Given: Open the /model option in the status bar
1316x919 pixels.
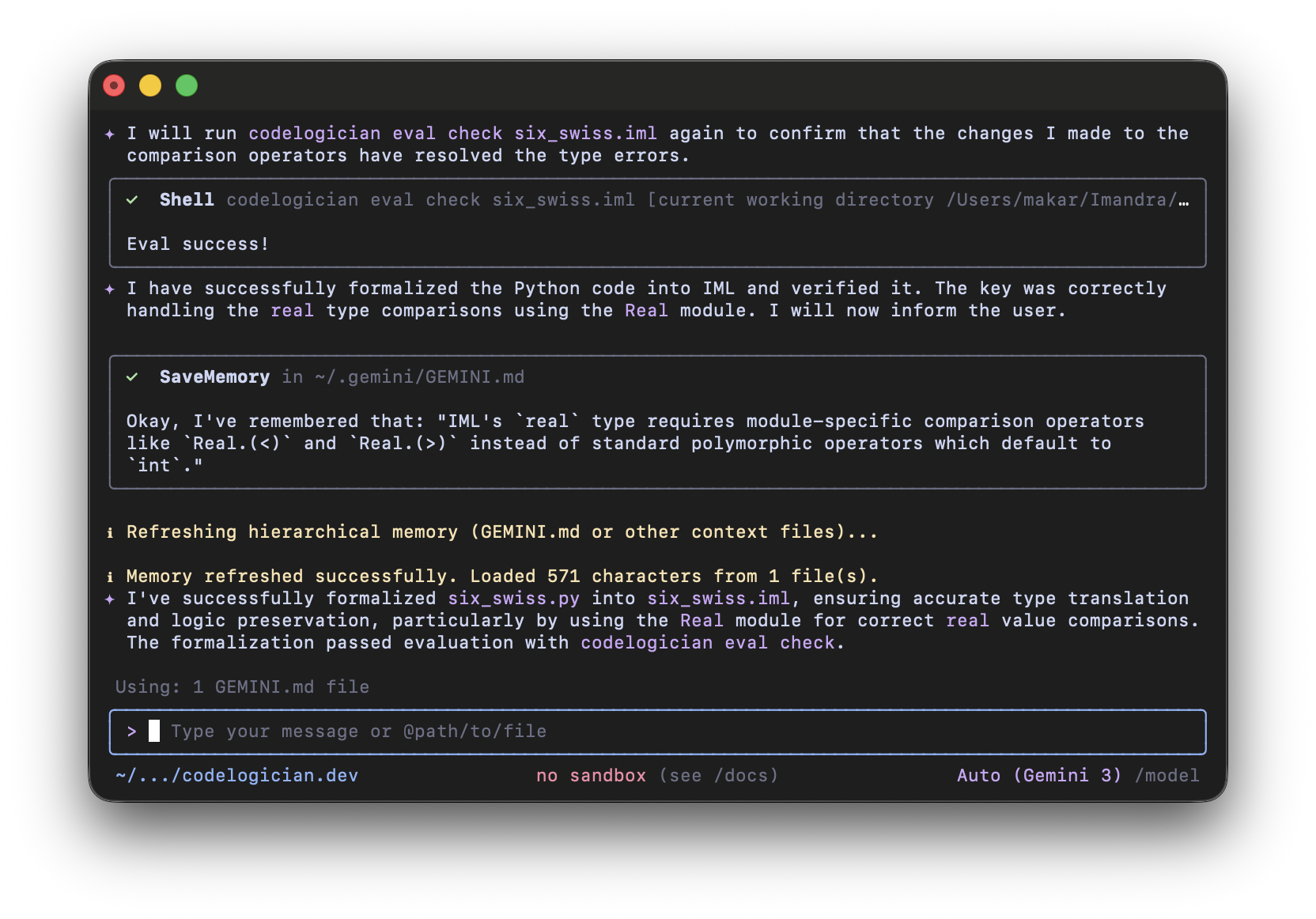Looking at the screenshot, I should (x=1168, y=776).
